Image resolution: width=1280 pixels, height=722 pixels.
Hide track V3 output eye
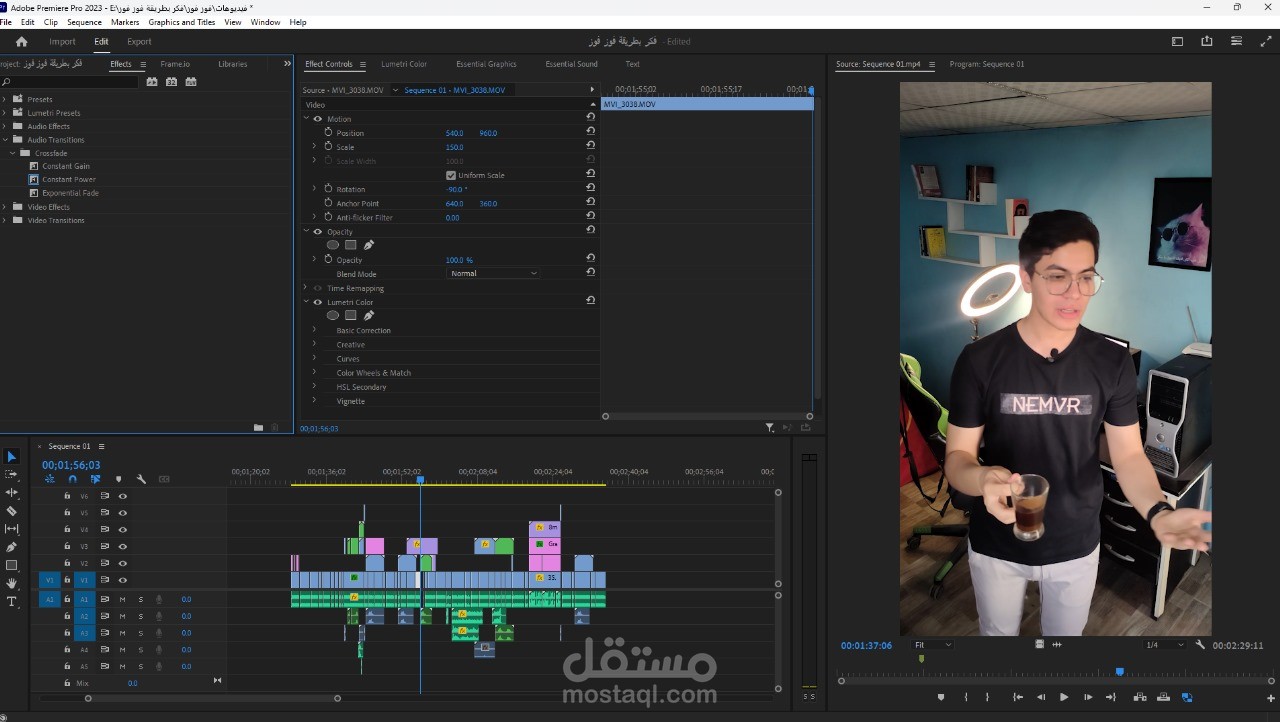pos(123,546)
